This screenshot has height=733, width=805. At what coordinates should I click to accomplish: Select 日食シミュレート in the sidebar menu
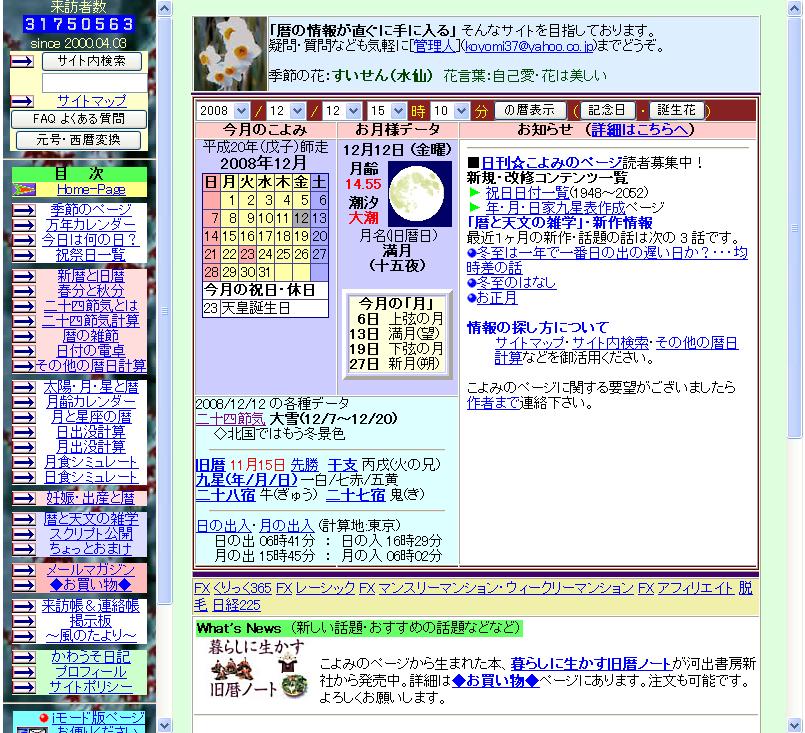(90, 477)
